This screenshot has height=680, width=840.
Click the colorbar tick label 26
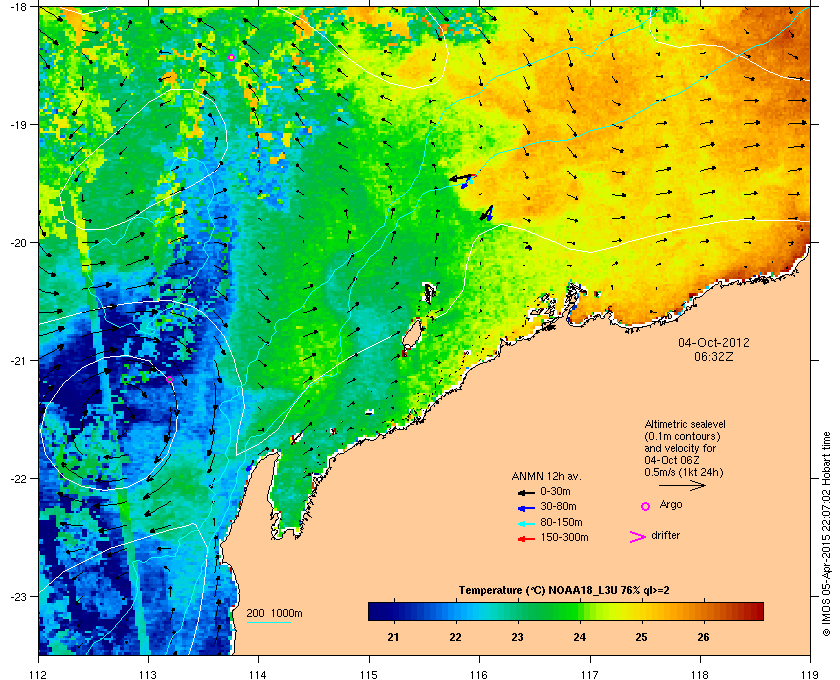pyautogui.click(x=703, y=637)
